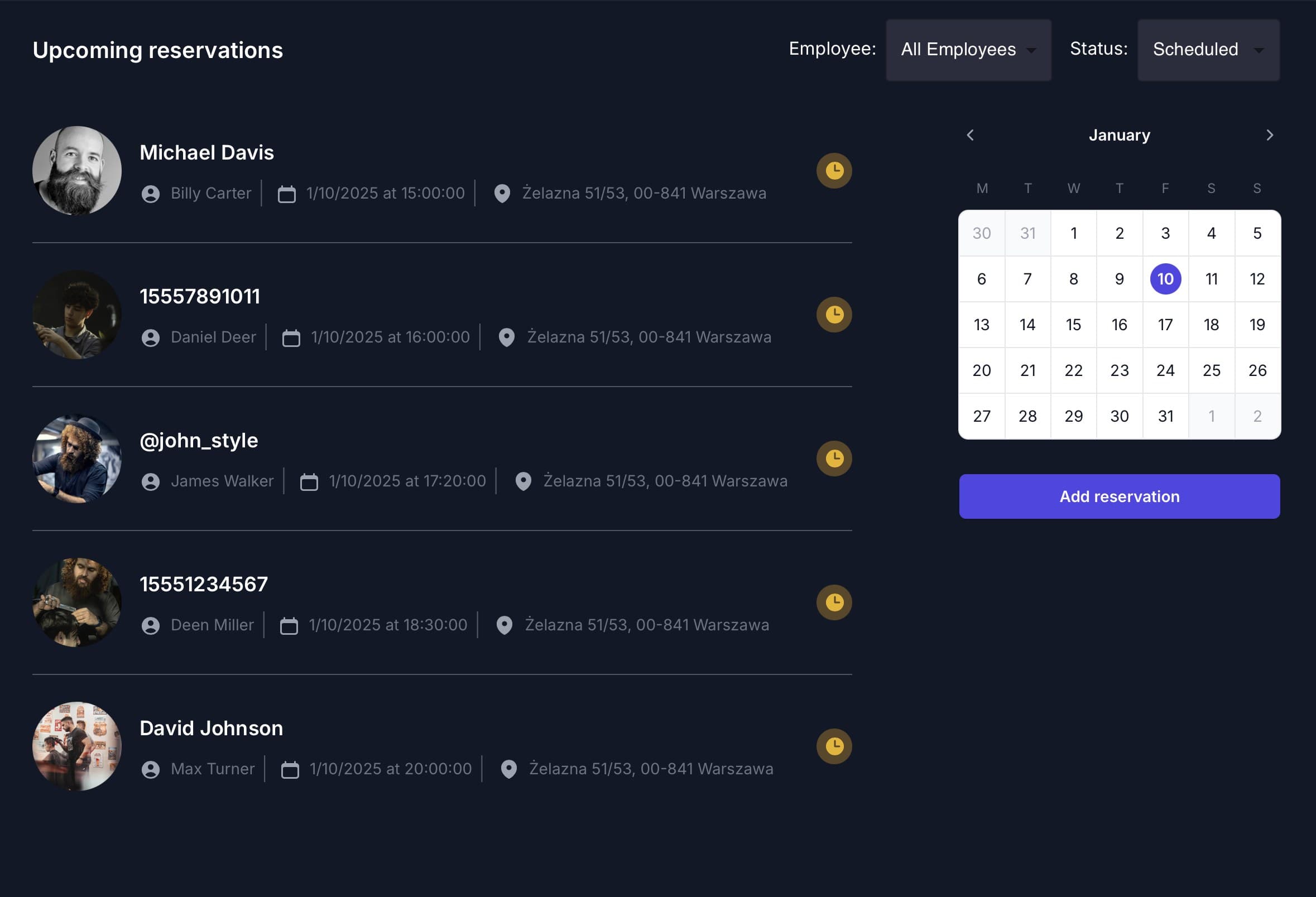This screenshot has width=1316, height=897.
Task: Select January 17 in the calendar
Action: tap(1165, 325)
